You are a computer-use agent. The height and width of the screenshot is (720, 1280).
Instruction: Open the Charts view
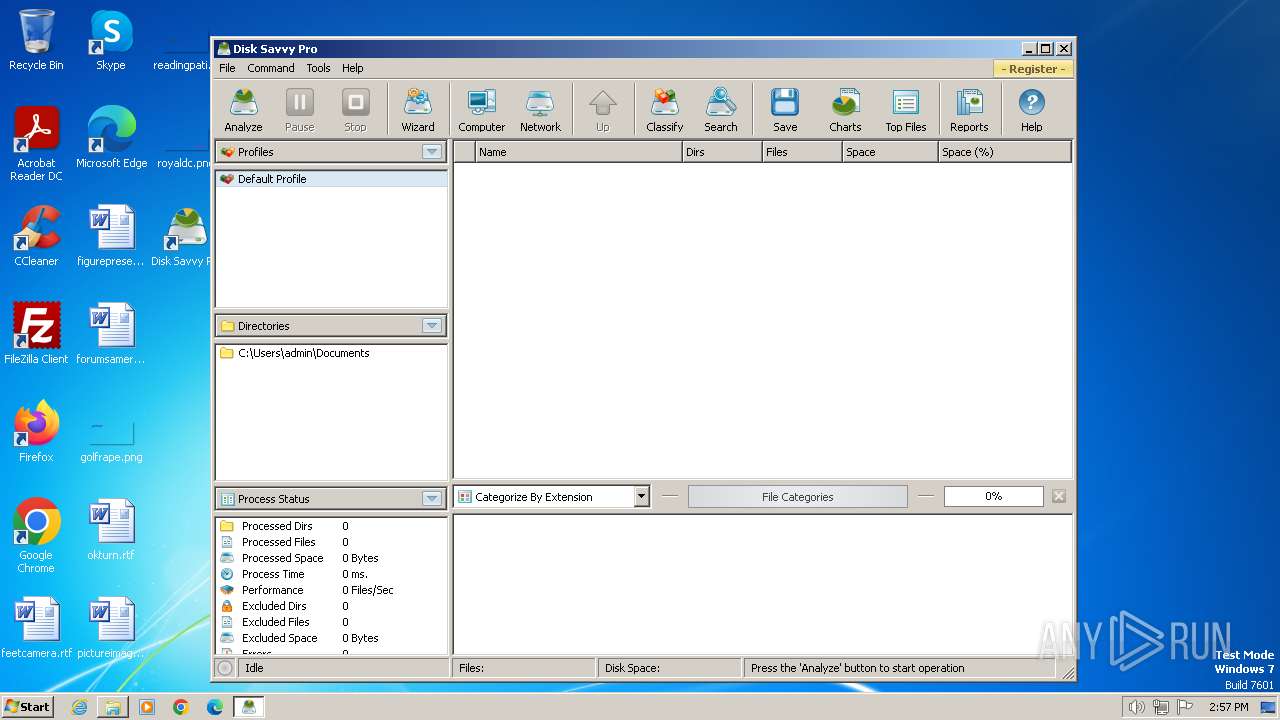click(845, 110)
